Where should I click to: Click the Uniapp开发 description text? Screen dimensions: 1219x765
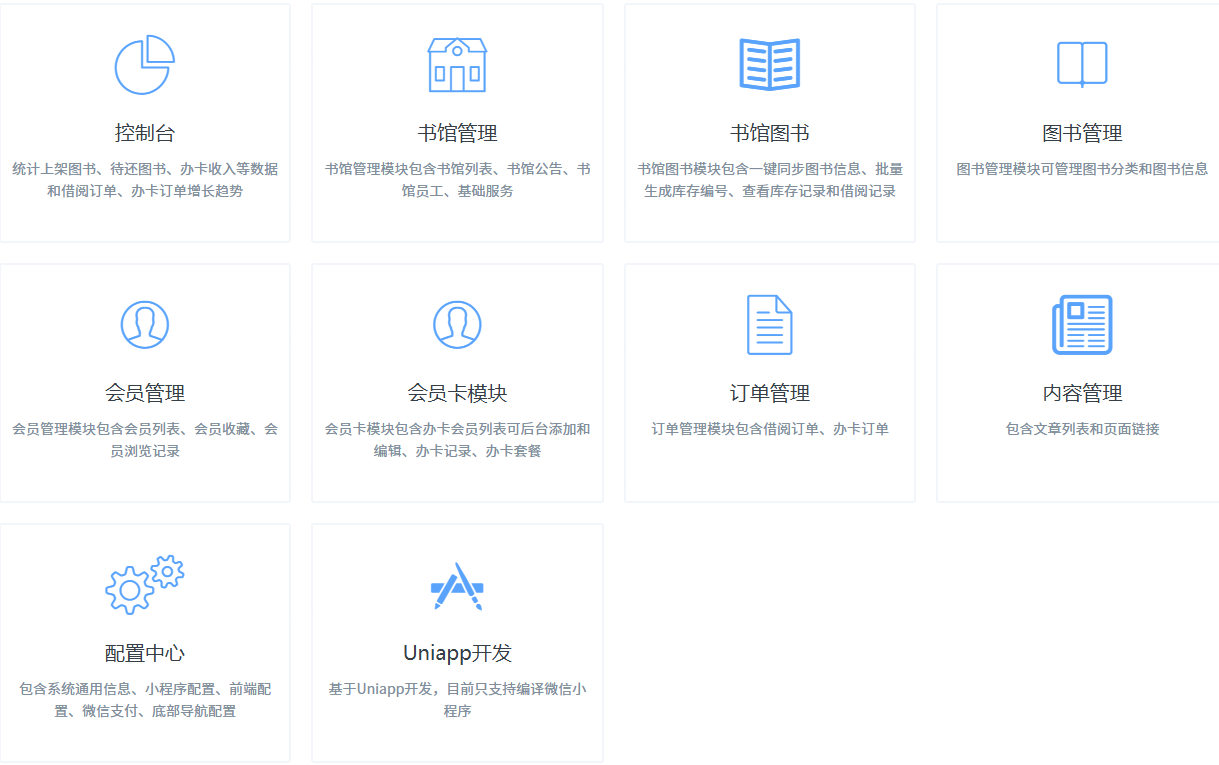[x=457, y=700]
